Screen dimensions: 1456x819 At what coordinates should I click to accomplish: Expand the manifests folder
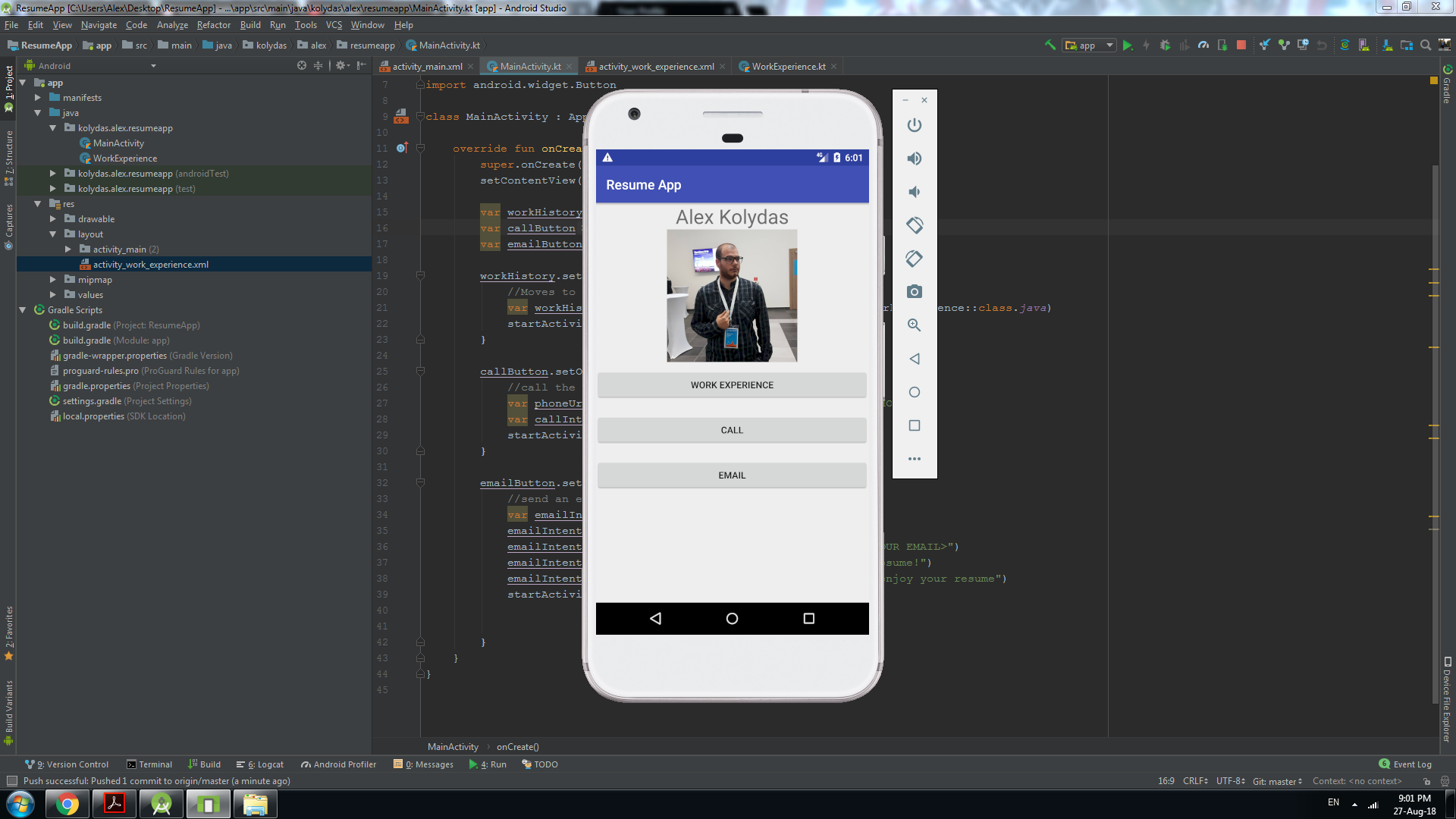click(37, 97)
